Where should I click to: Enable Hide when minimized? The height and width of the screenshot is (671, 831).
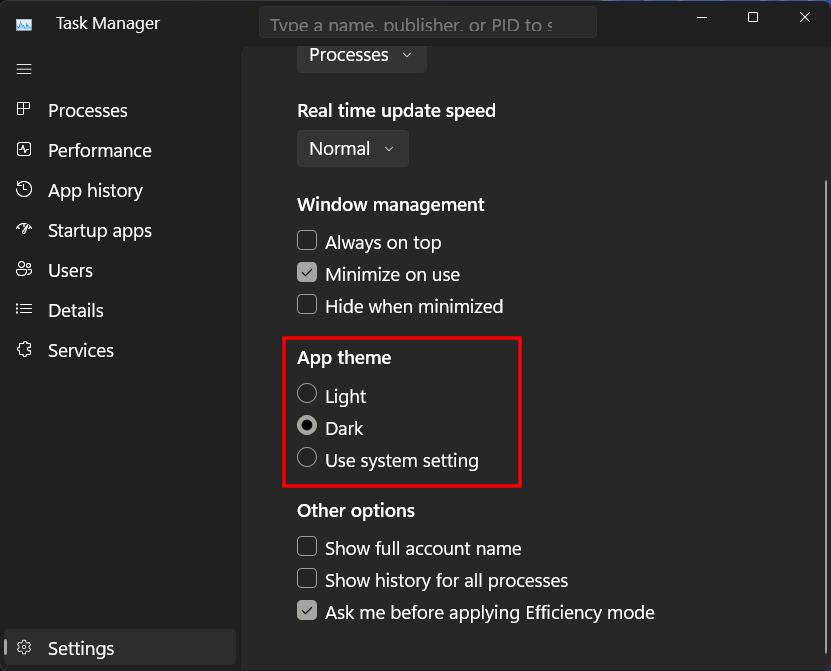[x=307, y=306]
